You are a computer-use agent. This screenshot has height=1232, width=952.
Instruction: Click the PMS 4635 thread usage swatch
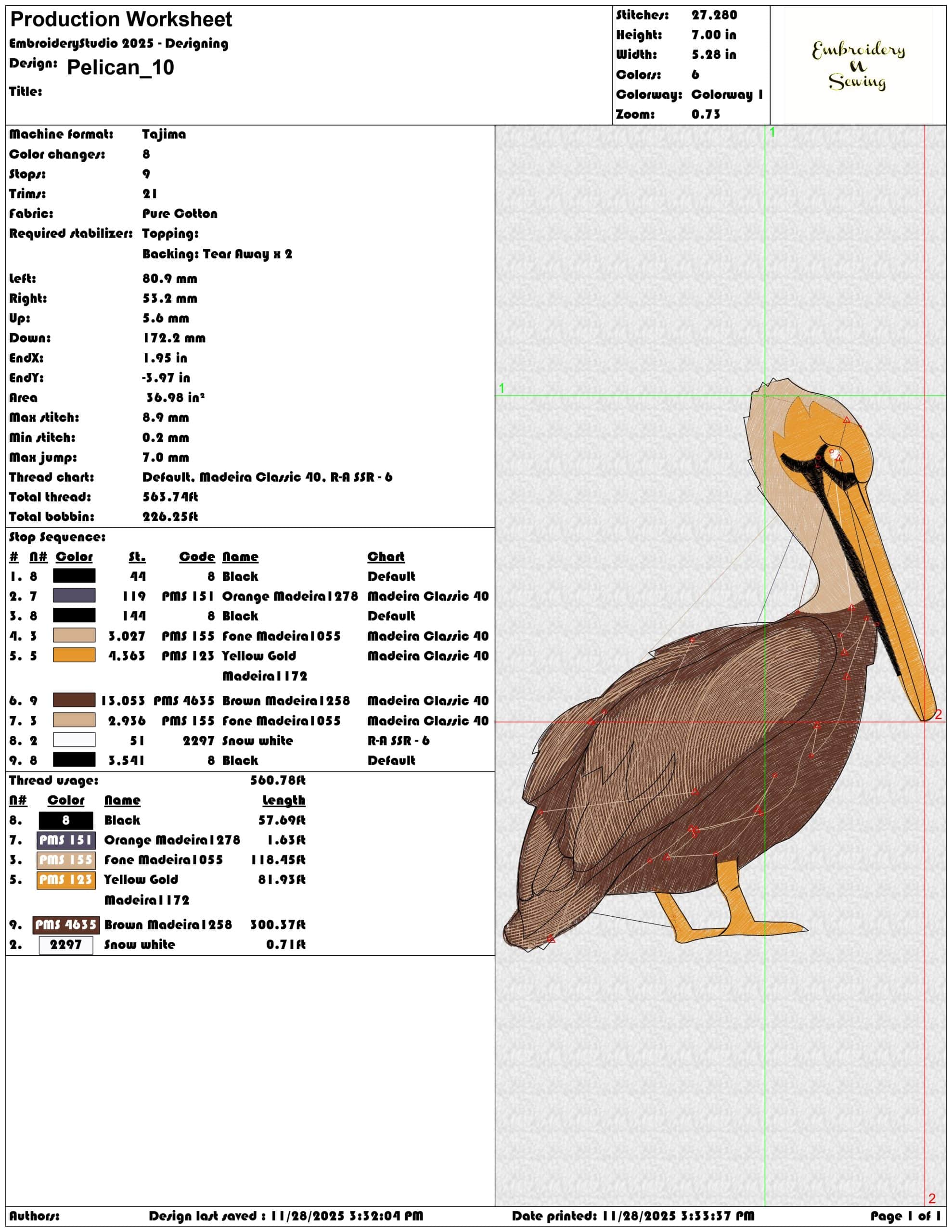66,924
